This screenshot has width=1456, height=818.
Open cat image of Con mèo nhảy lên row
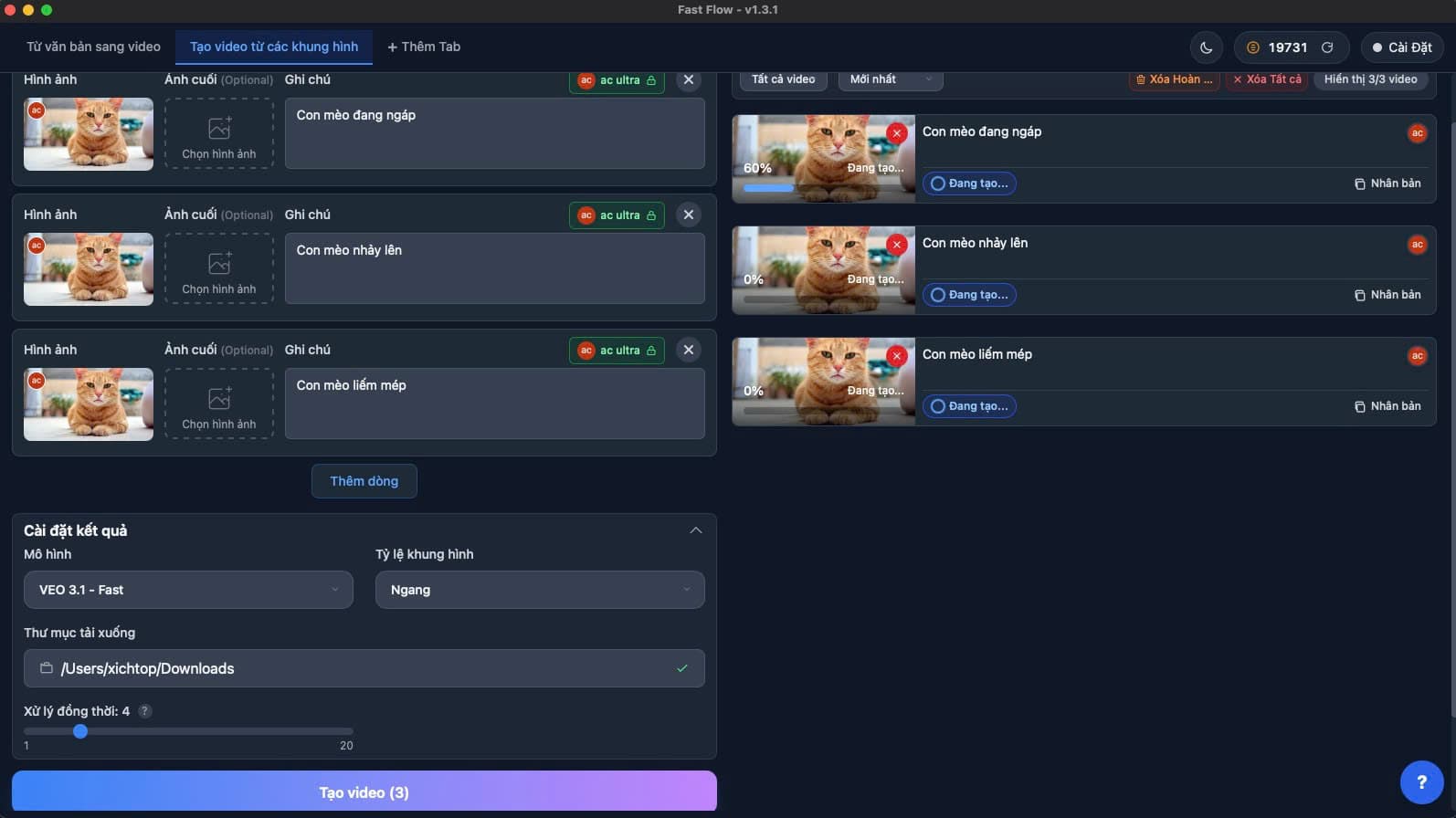(89, 269)
